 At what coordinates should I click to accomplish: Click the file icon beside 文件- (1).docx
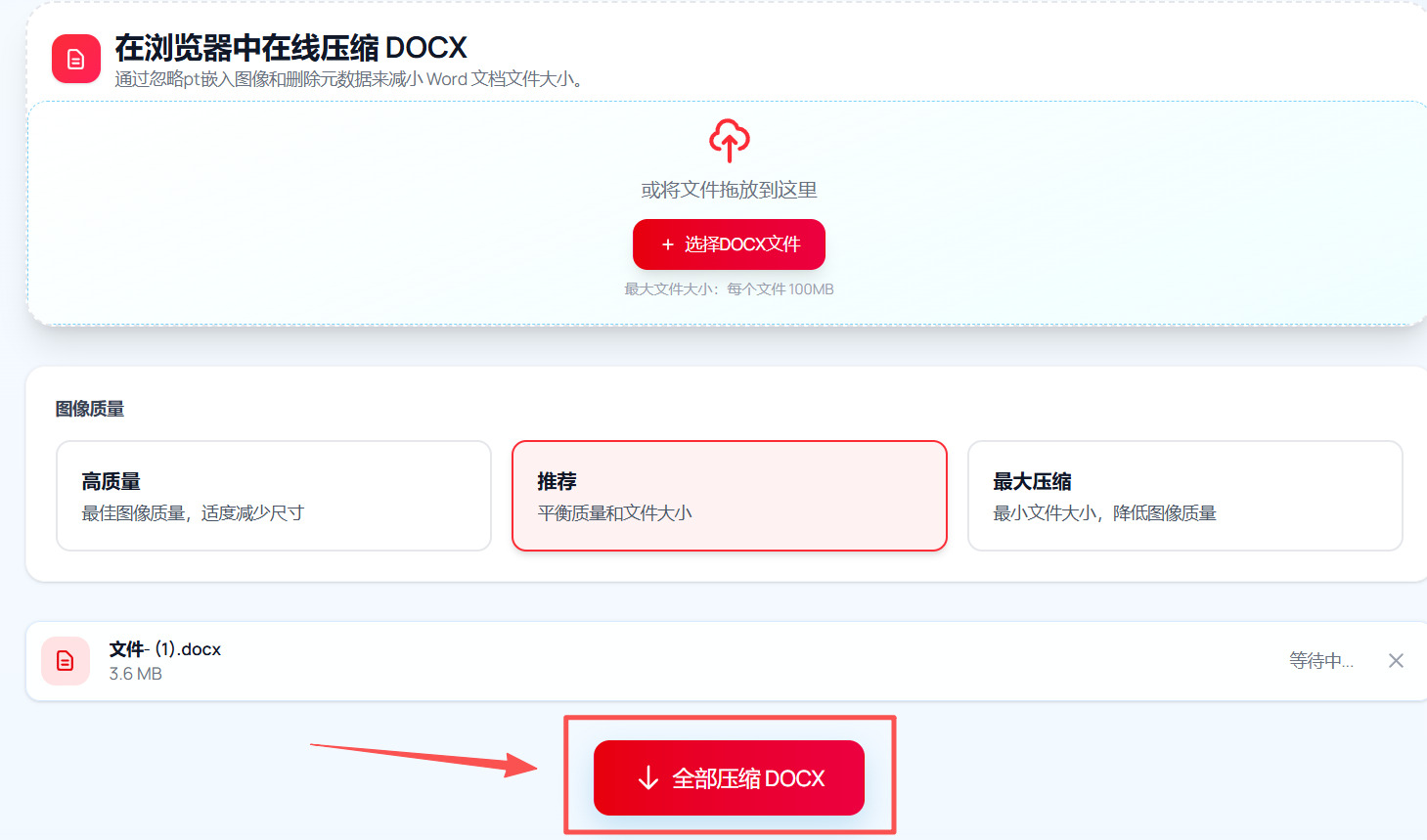point(66,661)
